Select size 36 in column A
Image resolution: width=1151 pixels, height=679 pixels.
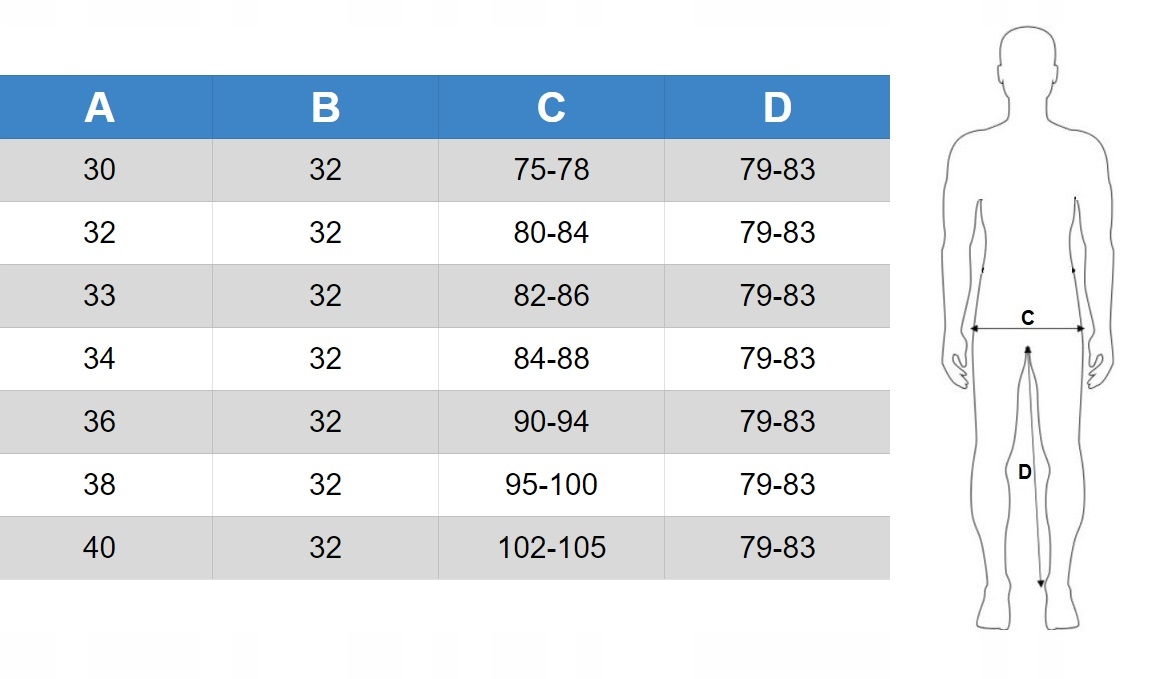point(99,422)
